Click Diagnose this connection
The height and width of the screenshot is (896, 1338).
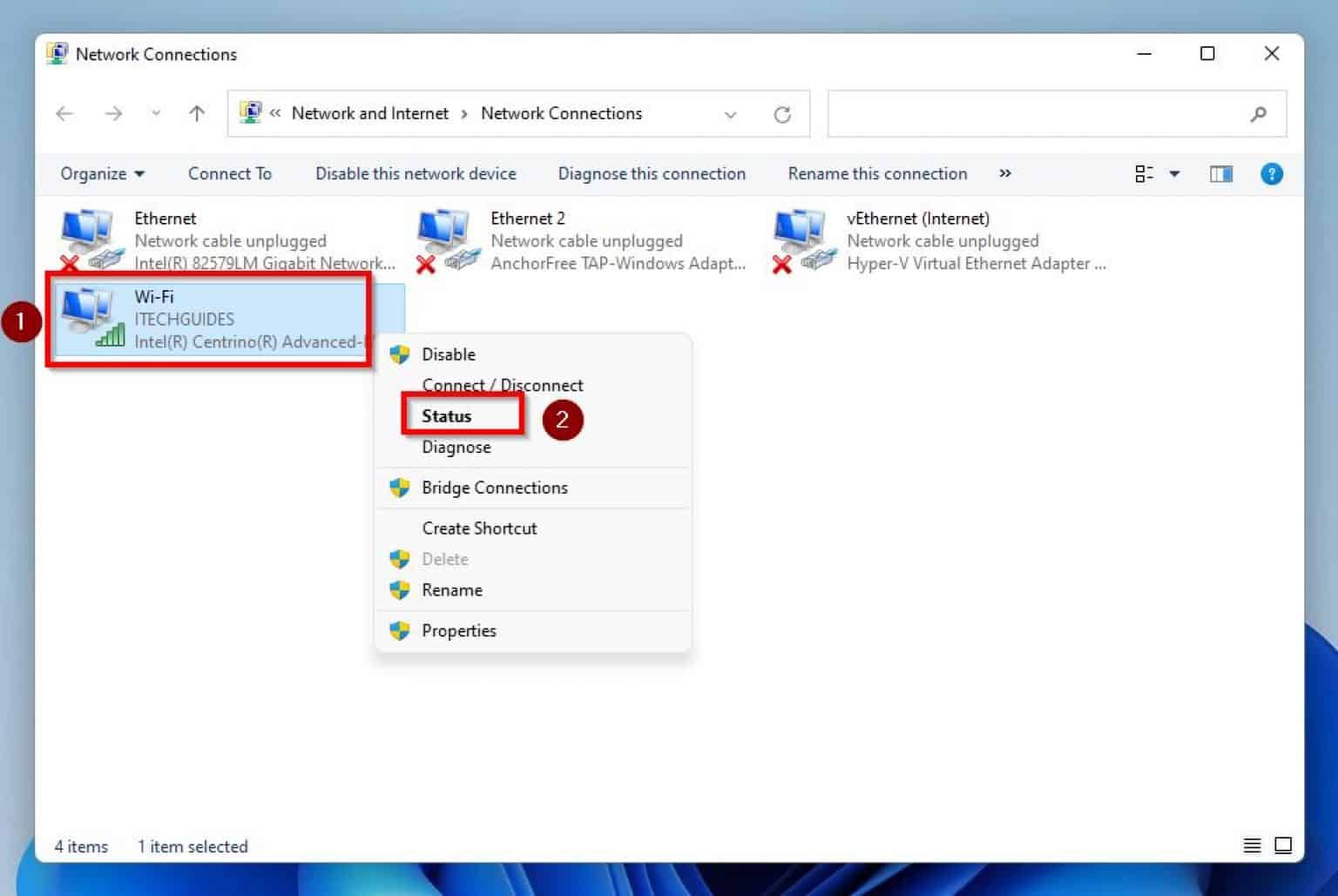pyautogui.click(x=651, y=173)
